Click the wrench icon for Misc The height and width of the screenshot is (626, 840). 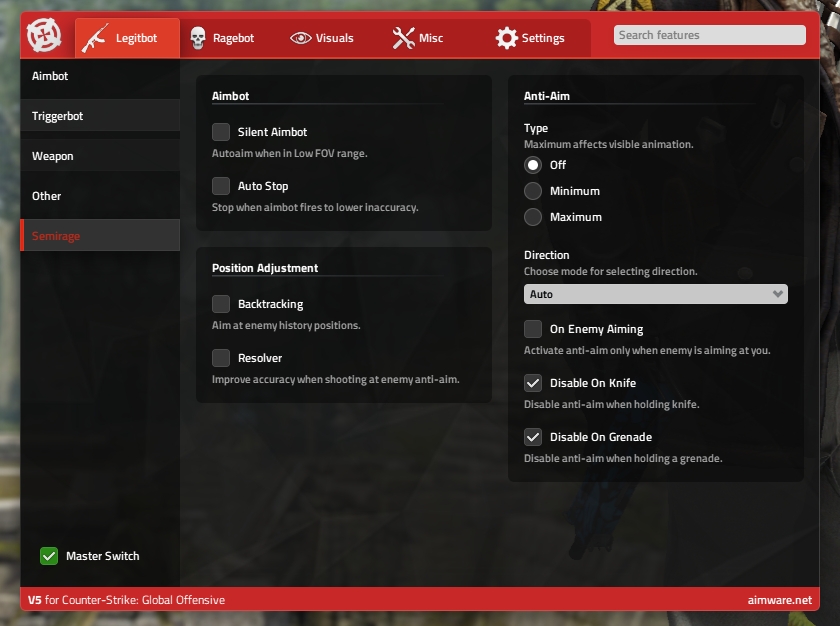pyautogui.click(x=403, y=38)
